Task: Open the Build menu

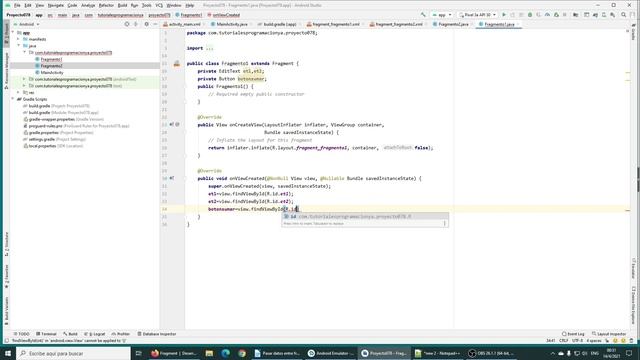Action: point(122,5)
